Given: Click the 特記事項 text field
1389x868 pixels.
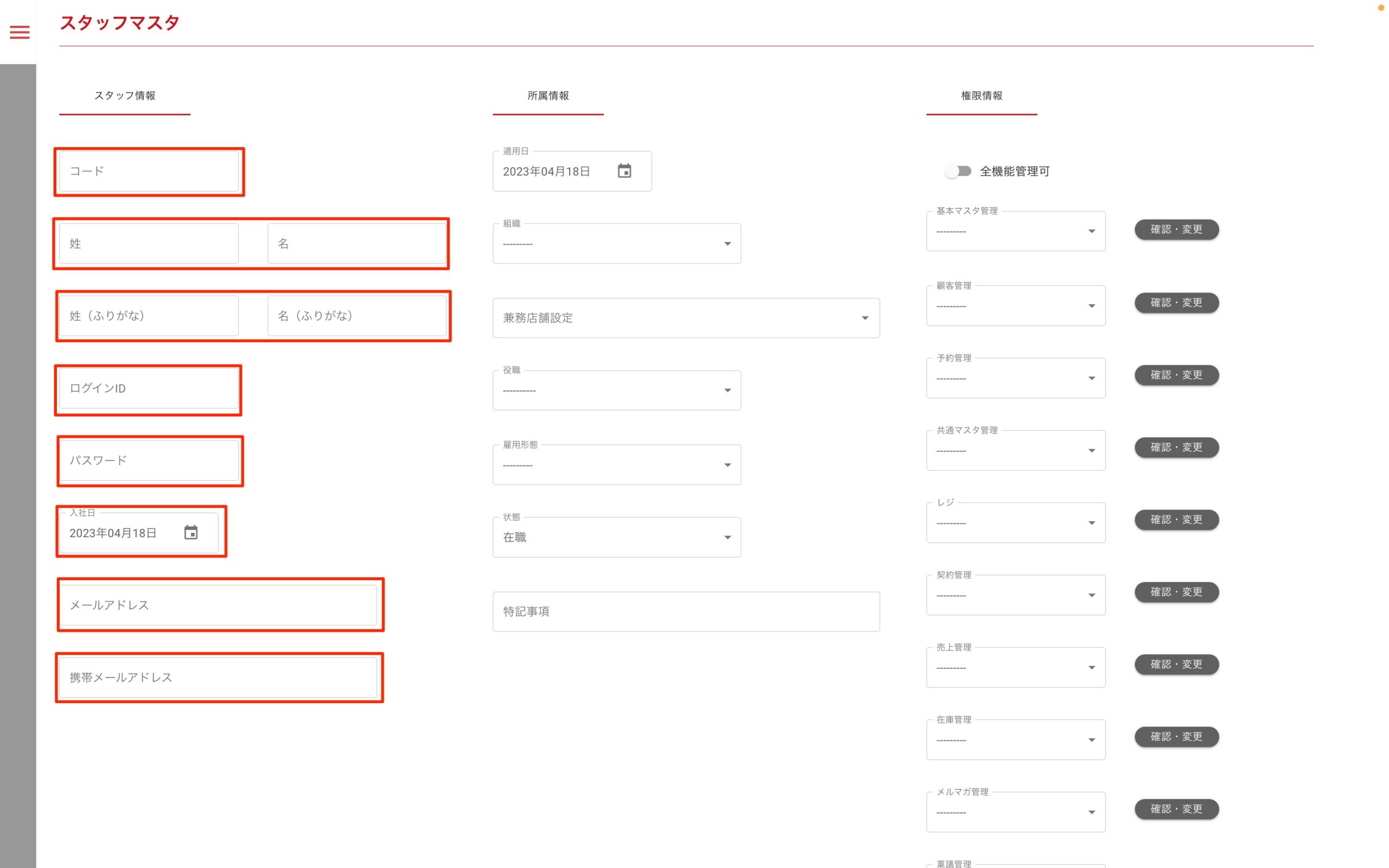Looking at the screenshot, I should click(685, 612).
